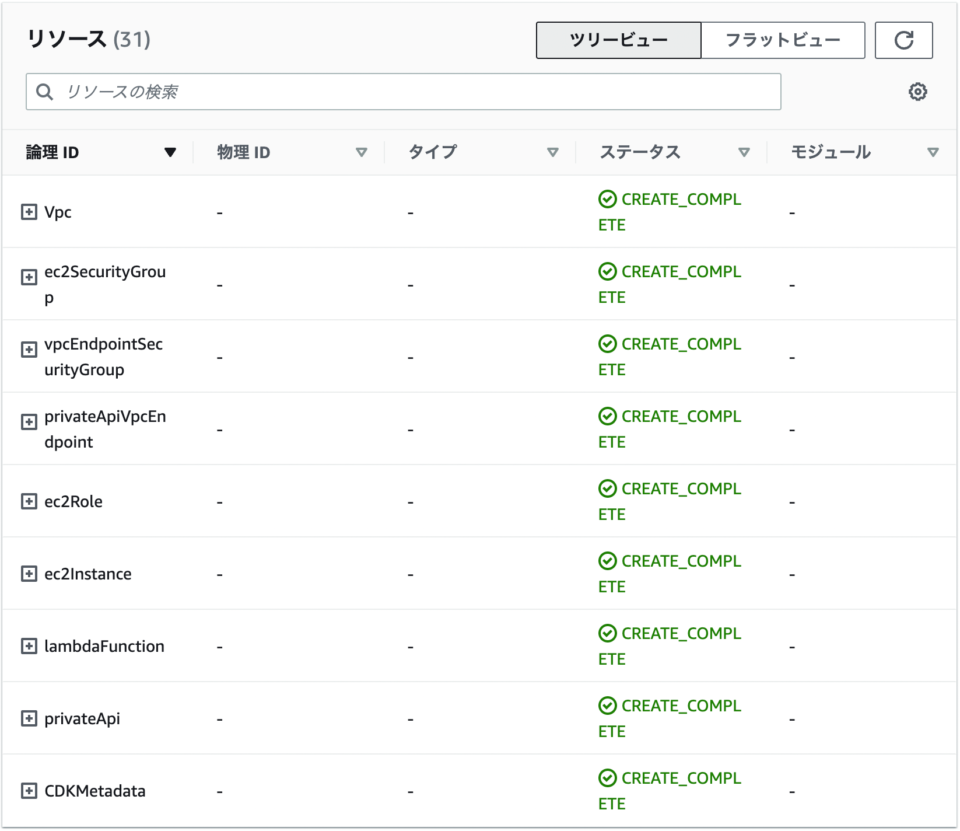Click the refresh resources icon button
Image resolution: width=960 pixels, height=831 pixels.
pyautogui.click(x=903, y=40)
